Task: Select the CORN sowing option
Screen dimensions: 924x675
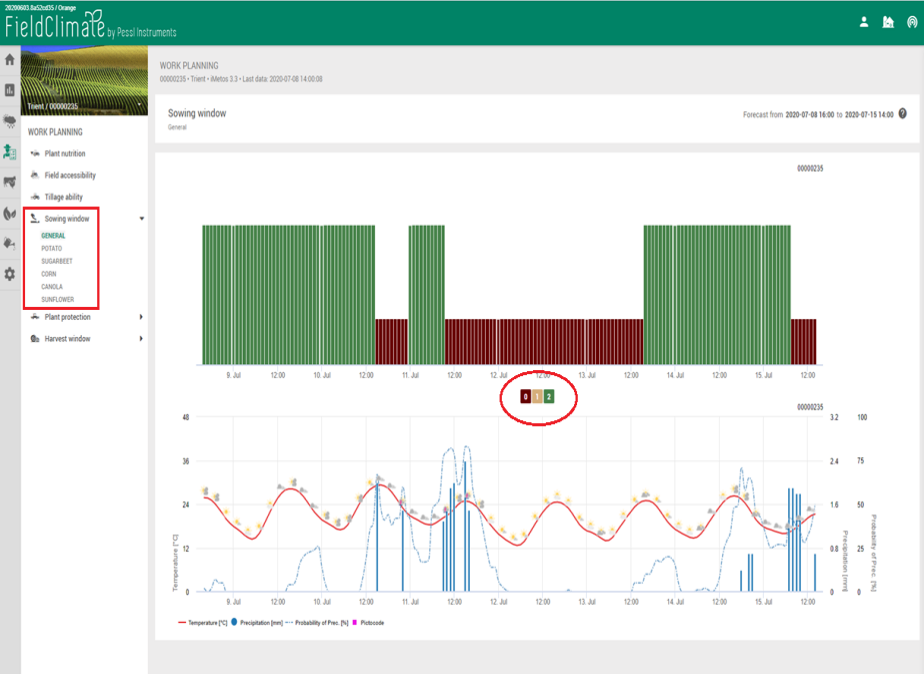Action: tap(48, 274)
